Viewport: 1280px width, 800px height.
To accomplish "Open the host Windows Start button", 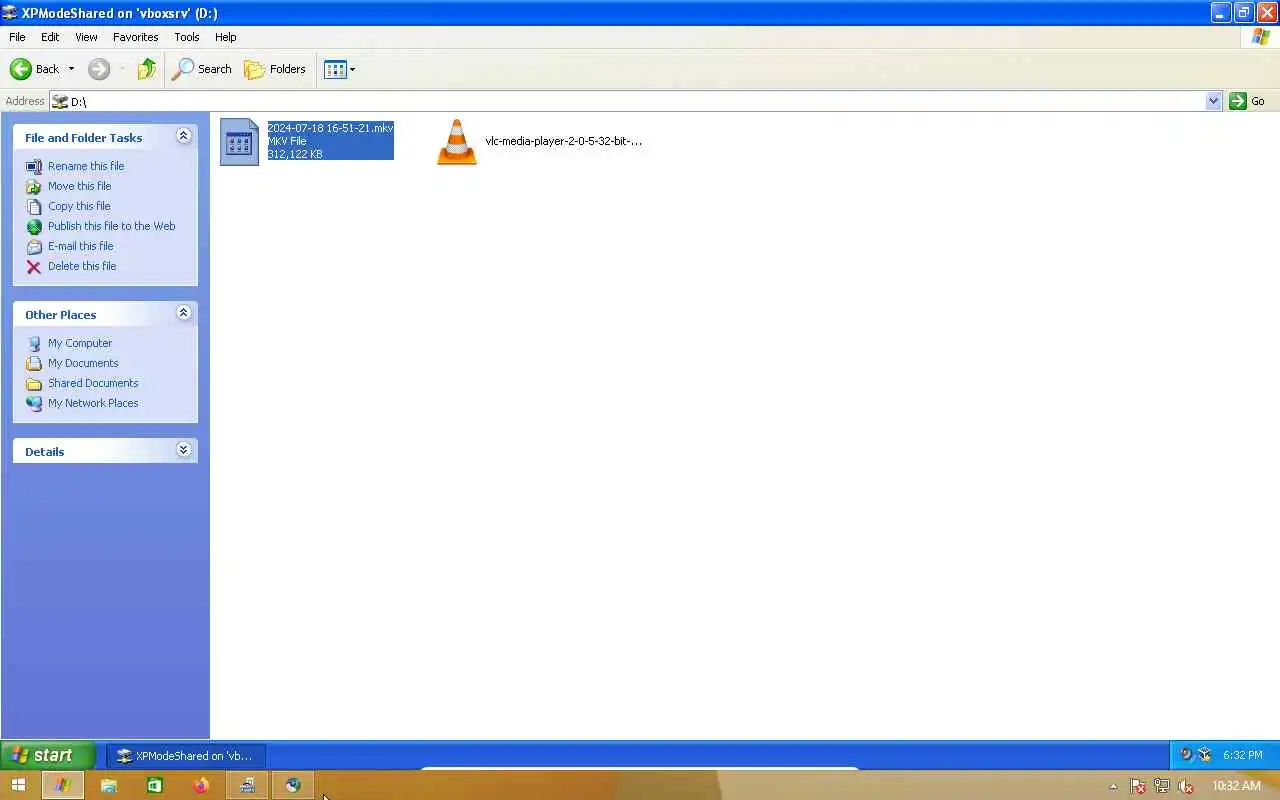I will 18,786.
